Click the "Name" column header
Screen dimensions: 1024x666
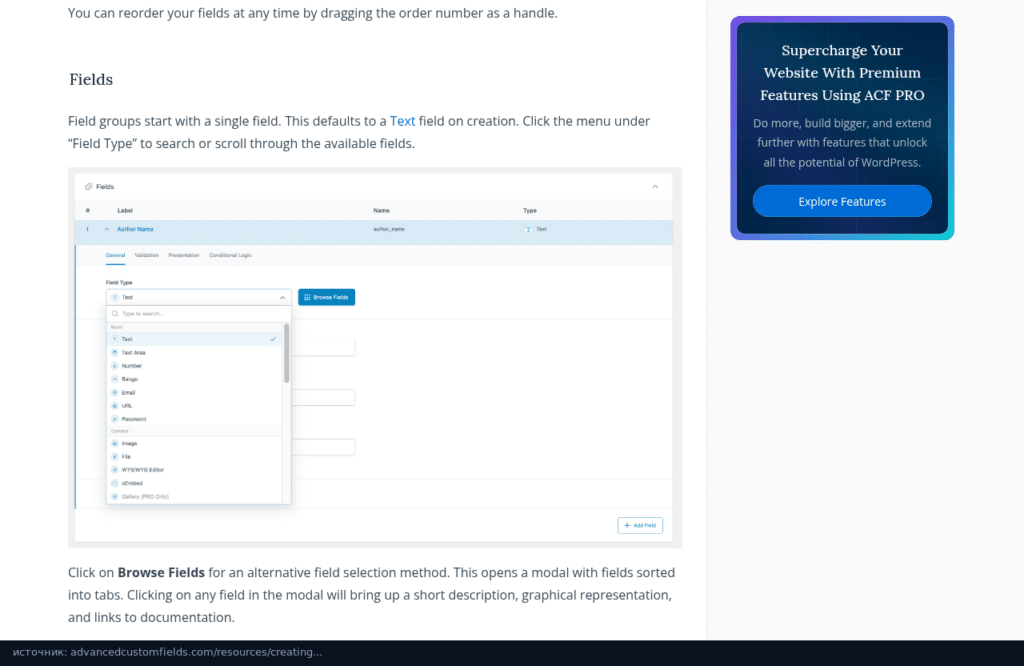point(381,210)
